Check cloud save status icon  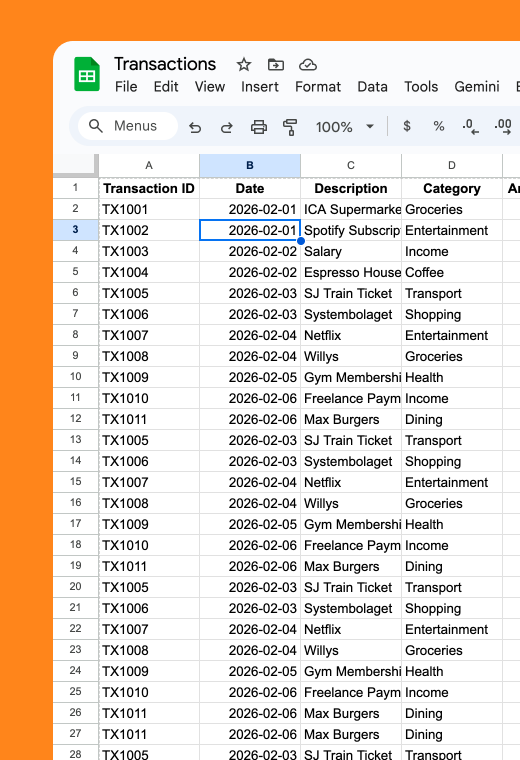point(308,64)
